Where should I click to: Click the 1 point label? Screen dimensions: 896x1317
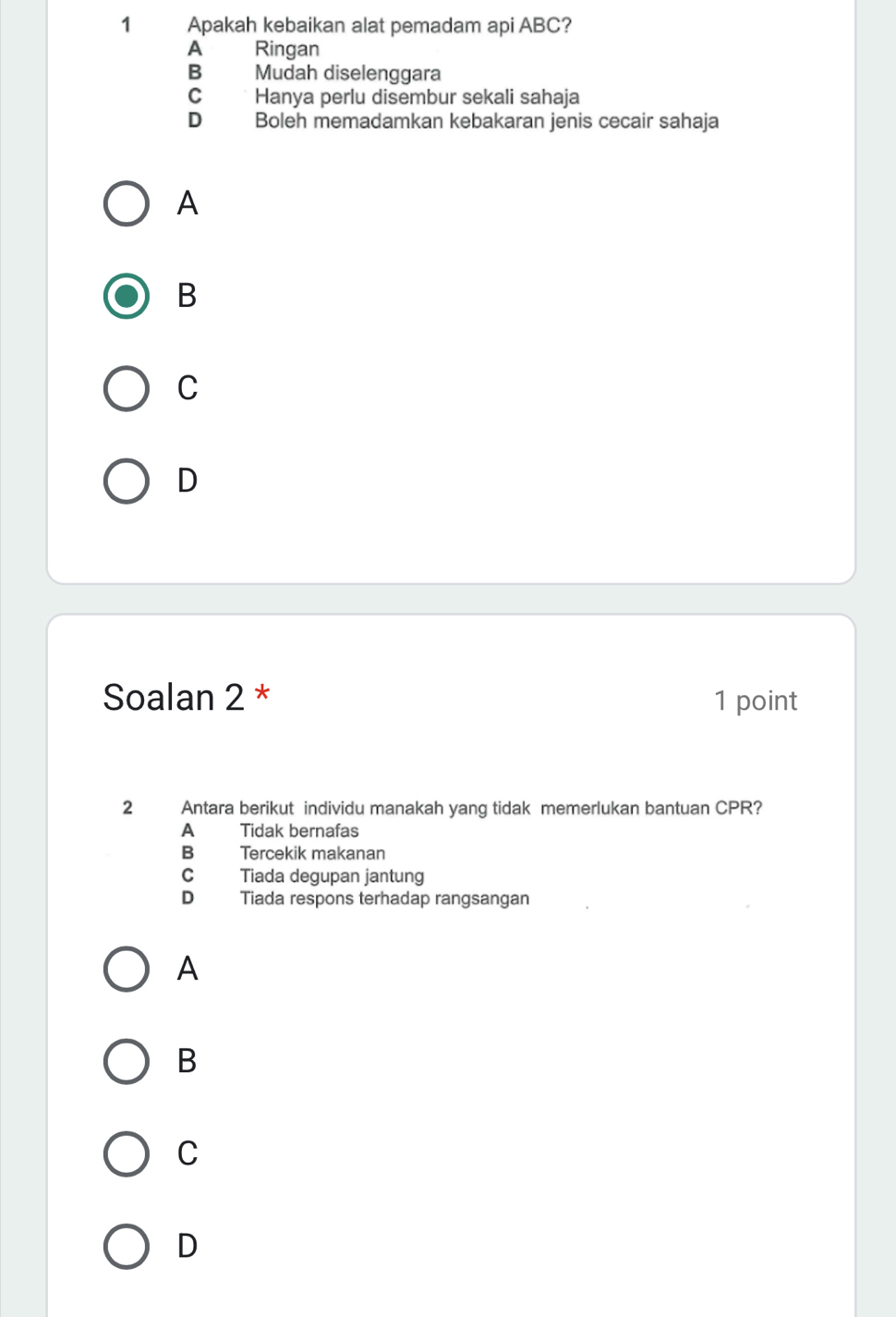[x=755, y=701]
